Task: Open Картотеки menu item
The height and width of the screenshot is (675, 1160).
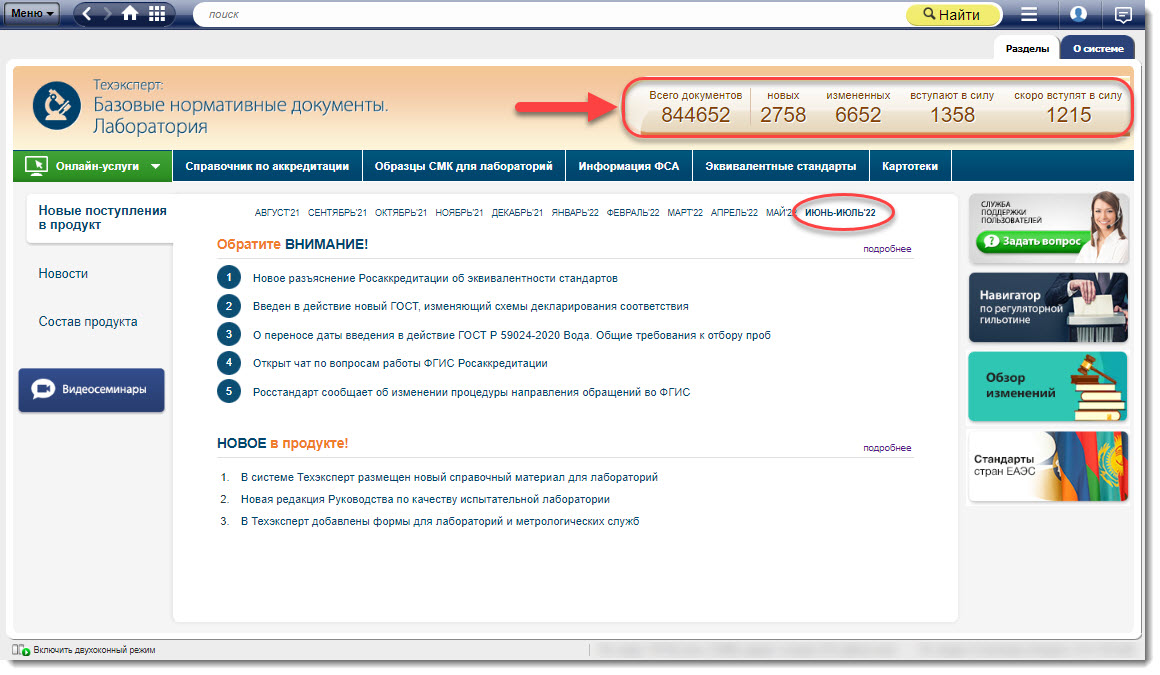Action: (x=910, y=166)
